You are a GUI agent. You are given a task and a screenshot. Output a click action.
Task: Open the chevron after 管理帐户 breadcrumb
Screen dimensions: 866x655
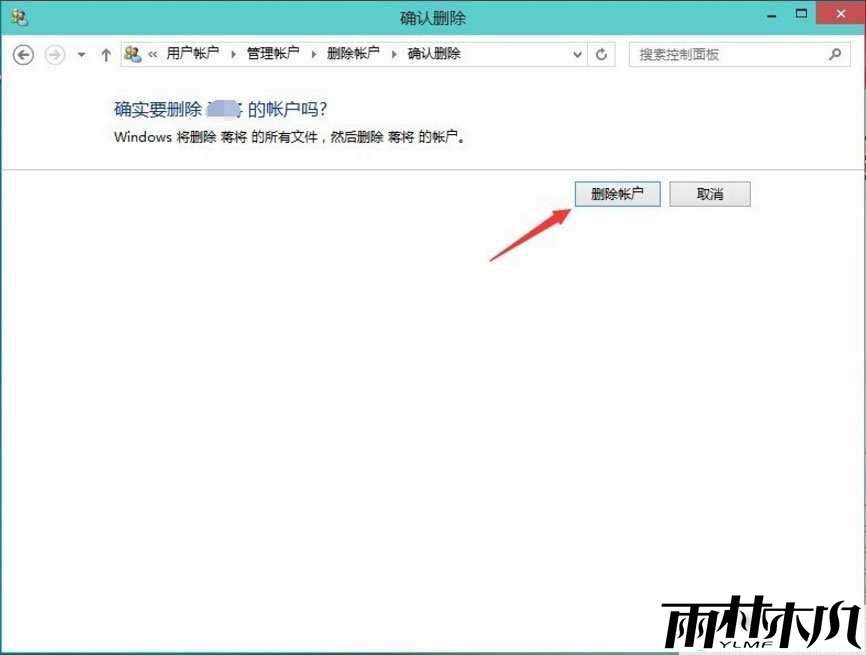(x=313, y=54)
